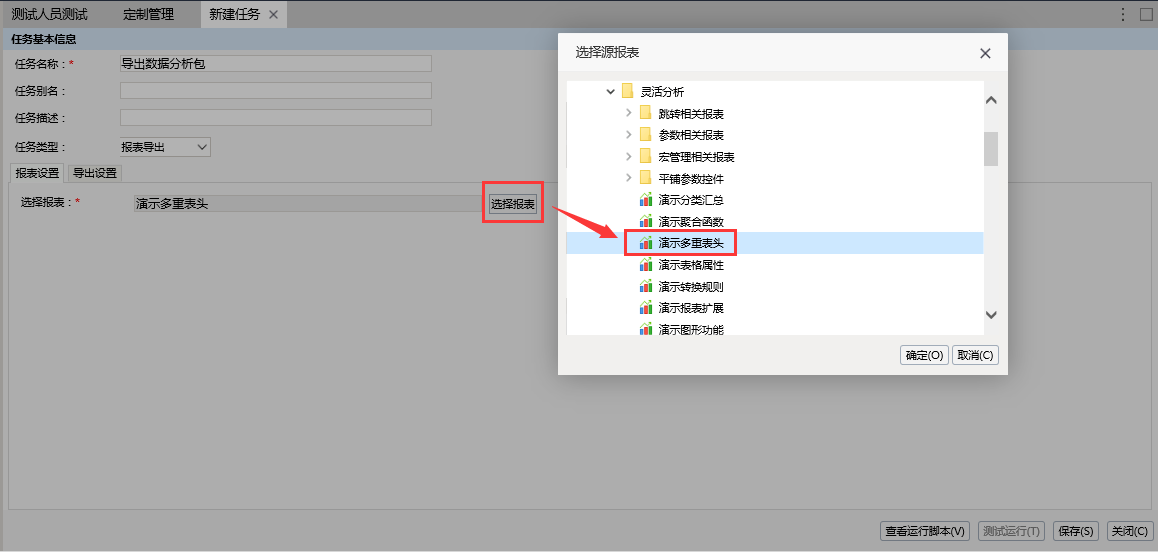Screen dimensions: 1158x552
Task: Save the task with 保存(S)
Action: point(1076,531)
